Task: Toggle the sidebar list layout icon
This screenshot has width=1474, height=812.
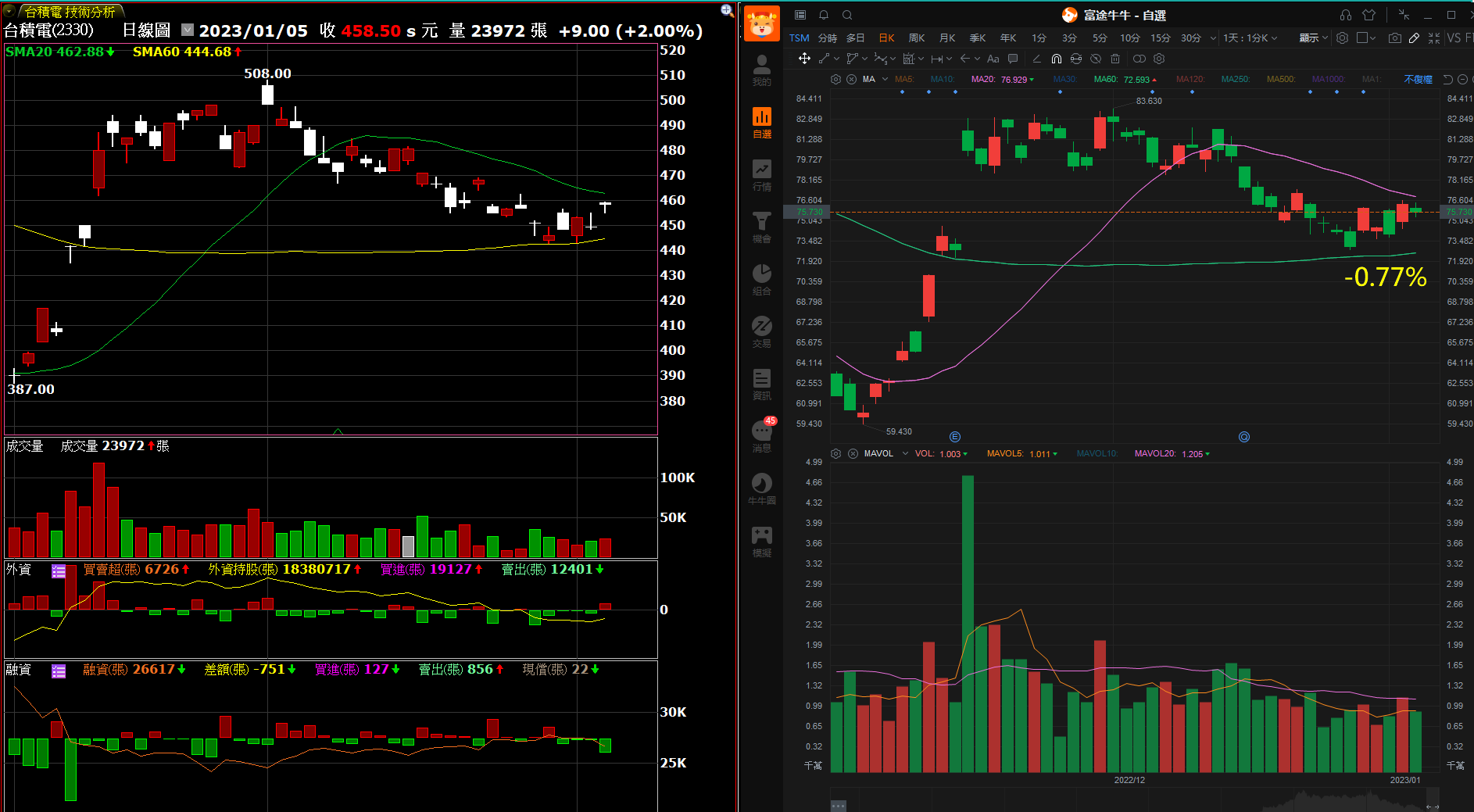Action: pyautogui.click(x=800, y=15)
